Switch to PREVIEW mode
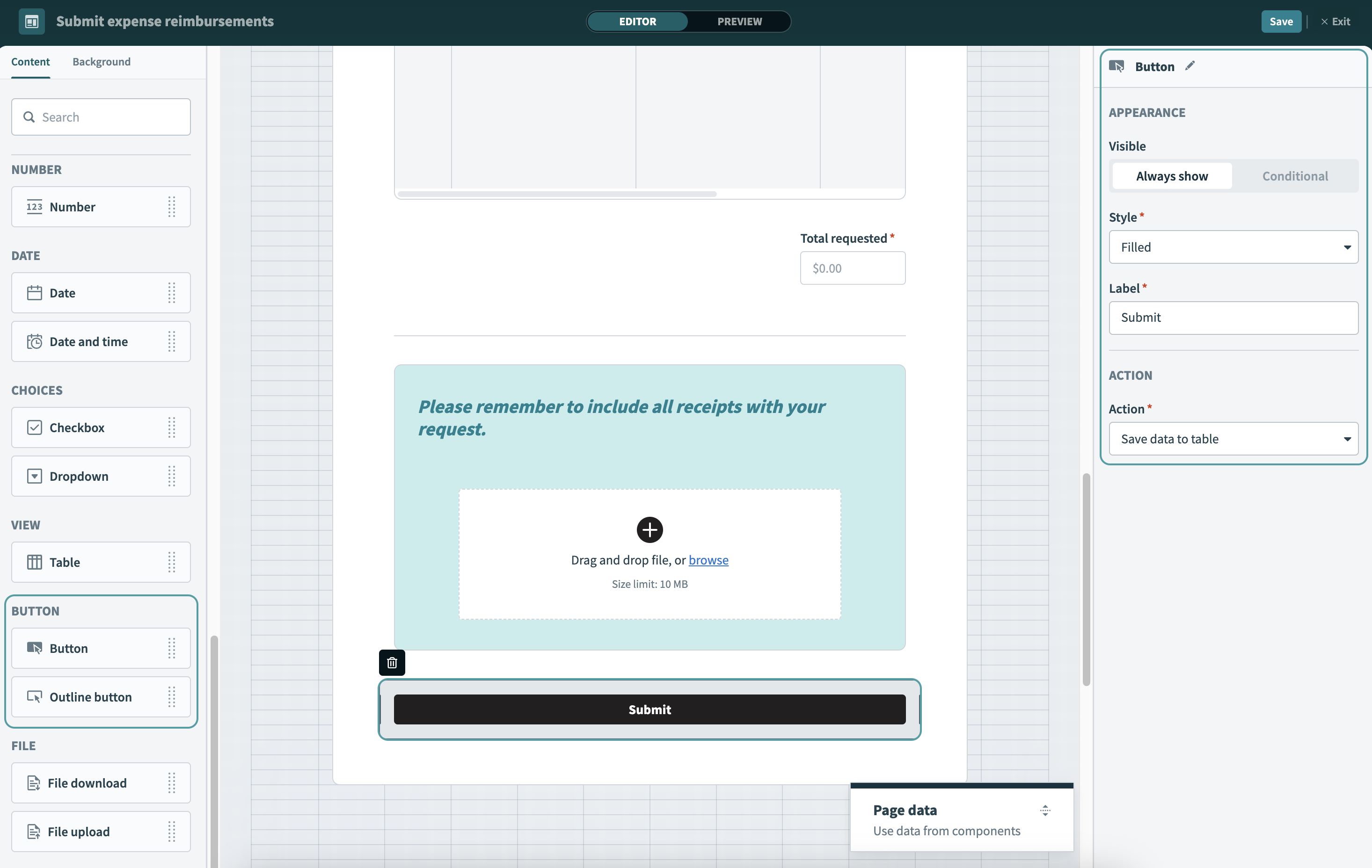1372x868 pixels. click(739, 22)
